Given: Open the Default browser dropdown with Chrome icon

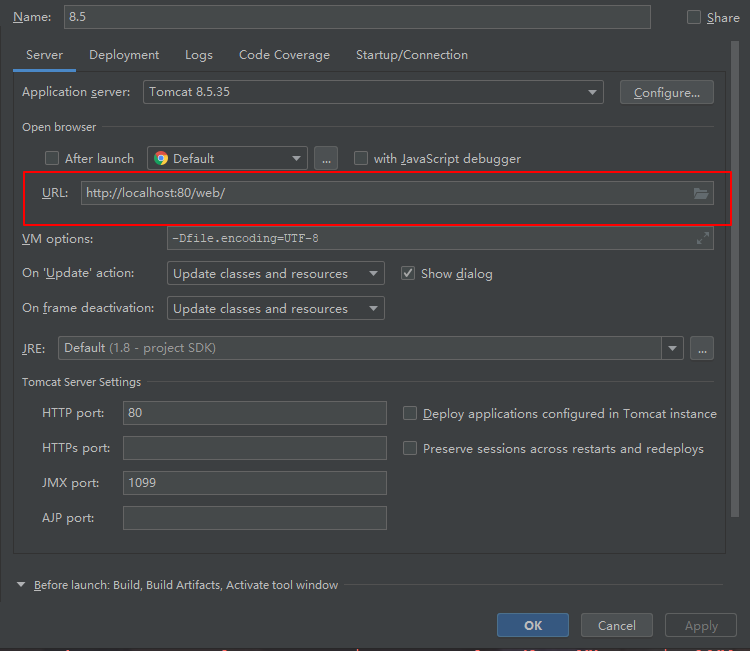Looking at the screenshot, I should point(228,158).
